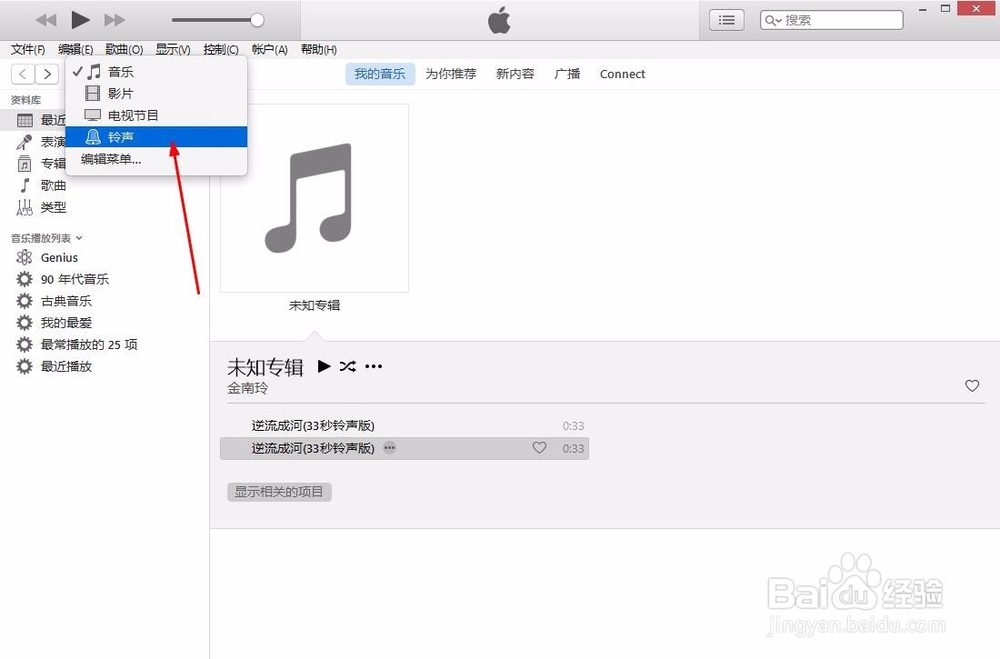The width and height of the screenshot is (1000, 659).
Task: Collapse the 音乐播放列表 section chevron
Action: pyautogui.click(x=78, y=238)
